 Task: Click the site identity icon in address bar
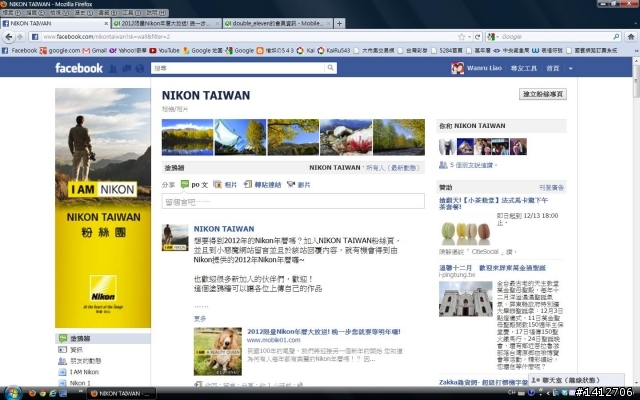[x=35, y=37]
